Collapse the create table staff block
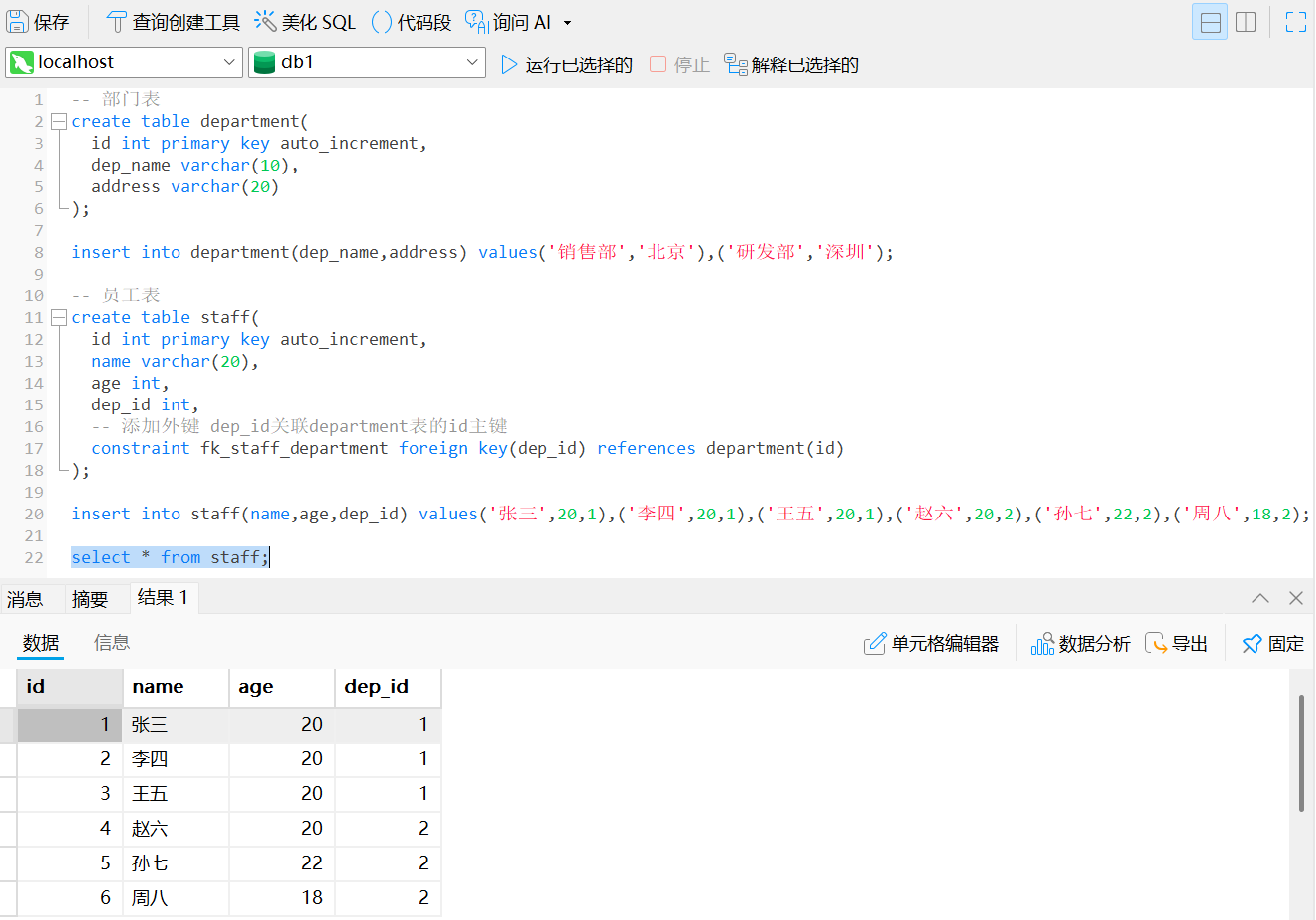The image size is (1316, 920). 59,317
